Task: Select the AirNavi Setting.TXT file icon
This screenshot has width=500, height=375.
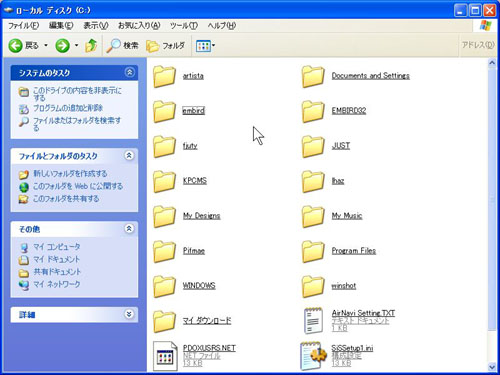Action: pyautogui.click(x=313, y=321)
